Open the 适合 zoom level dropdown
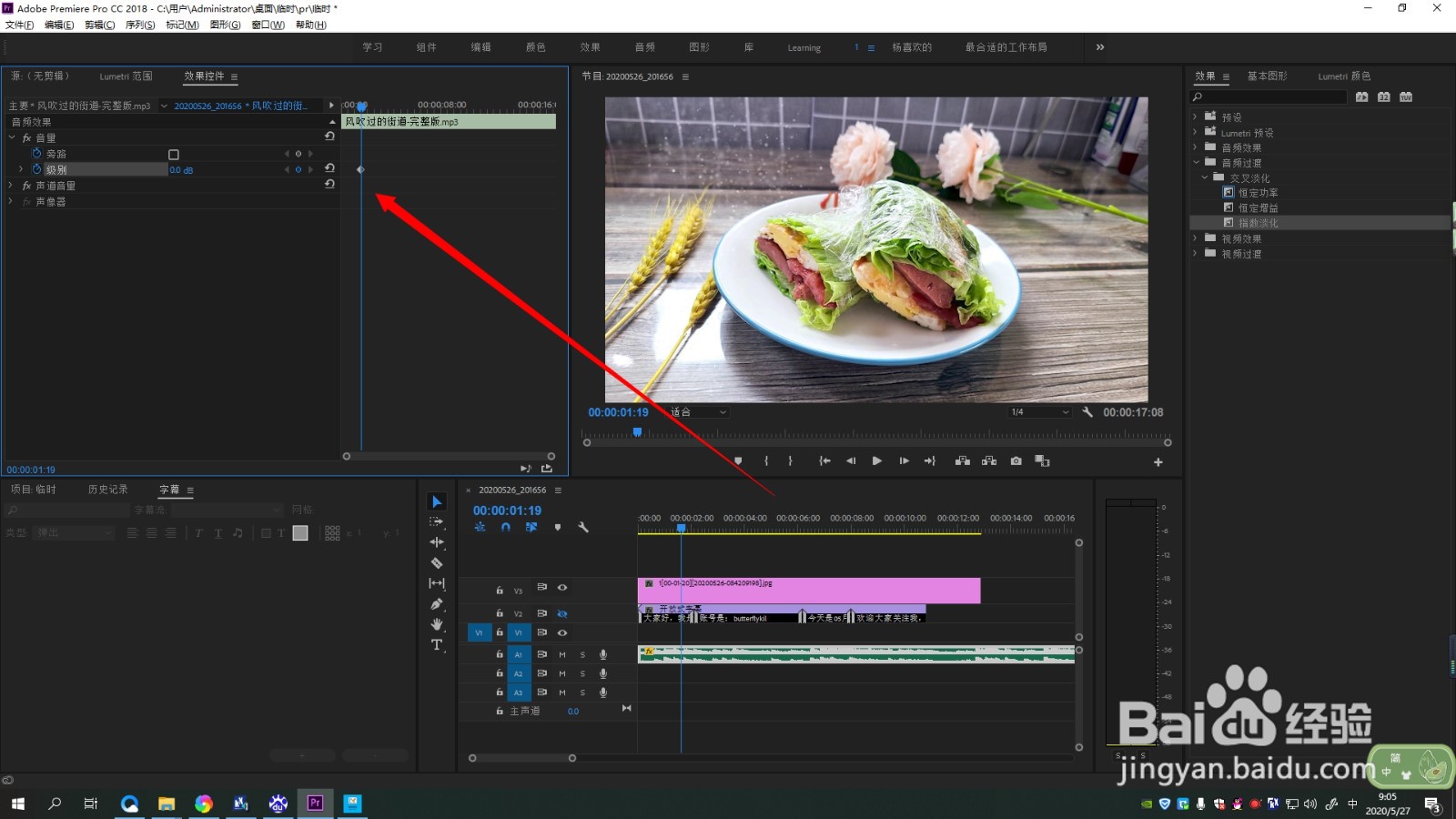The width and height of the screenshot is (1456, 819). click(x=699, y=412)
